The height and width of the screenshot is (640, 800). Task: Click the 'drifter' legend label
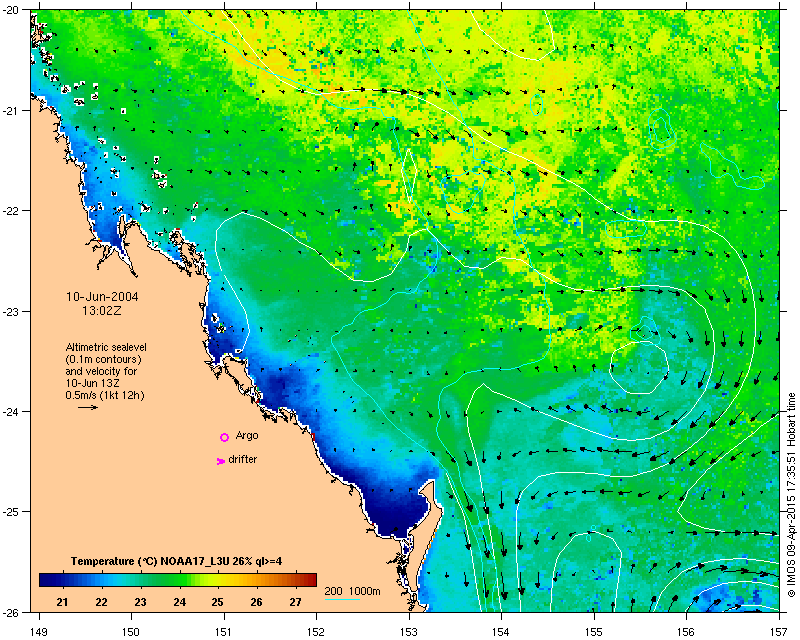[242, 459]
